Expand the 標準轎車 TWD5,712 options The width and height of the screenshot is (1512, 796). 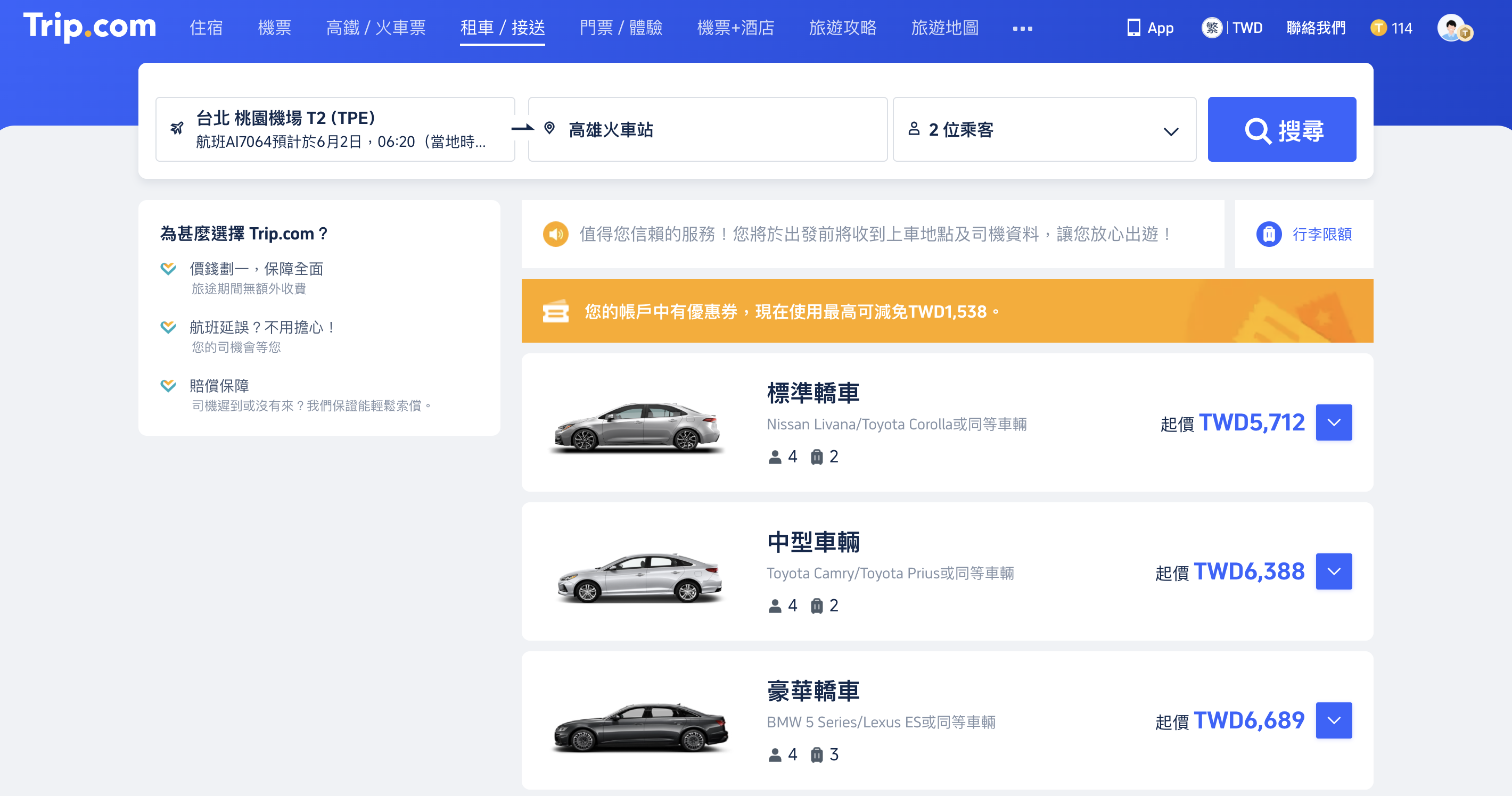(1334, 422)
